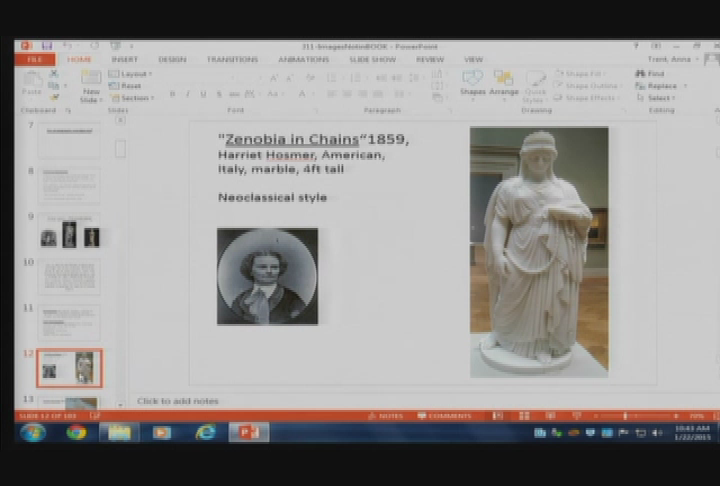This screenshot has width=720, height=486.
Task: Click the Cut scissors icon
Action: (x=54, y=73)
